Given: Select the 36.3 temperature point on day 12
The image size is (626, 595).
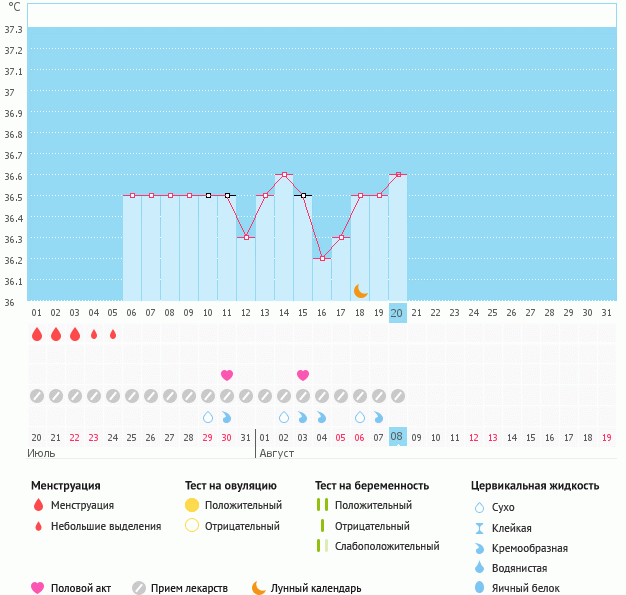Looking at the screenshot, I should [246, 238].
